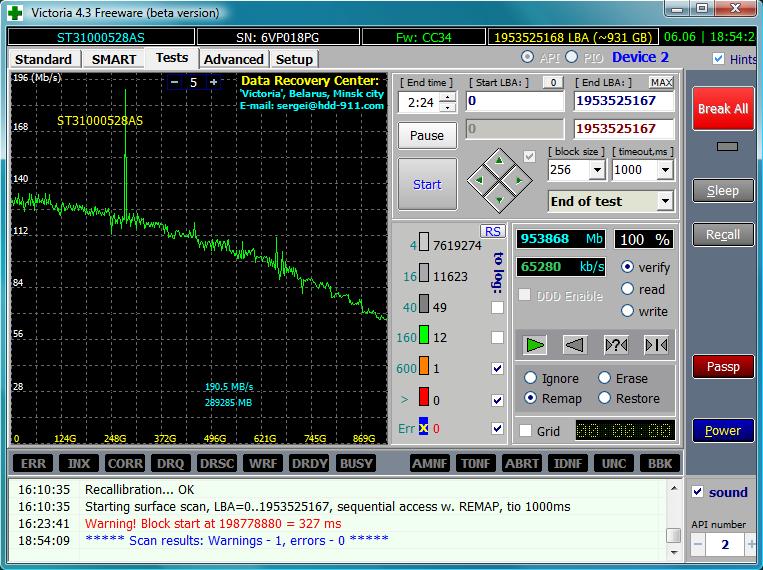Enable the Grid checkbox
763x570 pixels.
coord(525,431)
